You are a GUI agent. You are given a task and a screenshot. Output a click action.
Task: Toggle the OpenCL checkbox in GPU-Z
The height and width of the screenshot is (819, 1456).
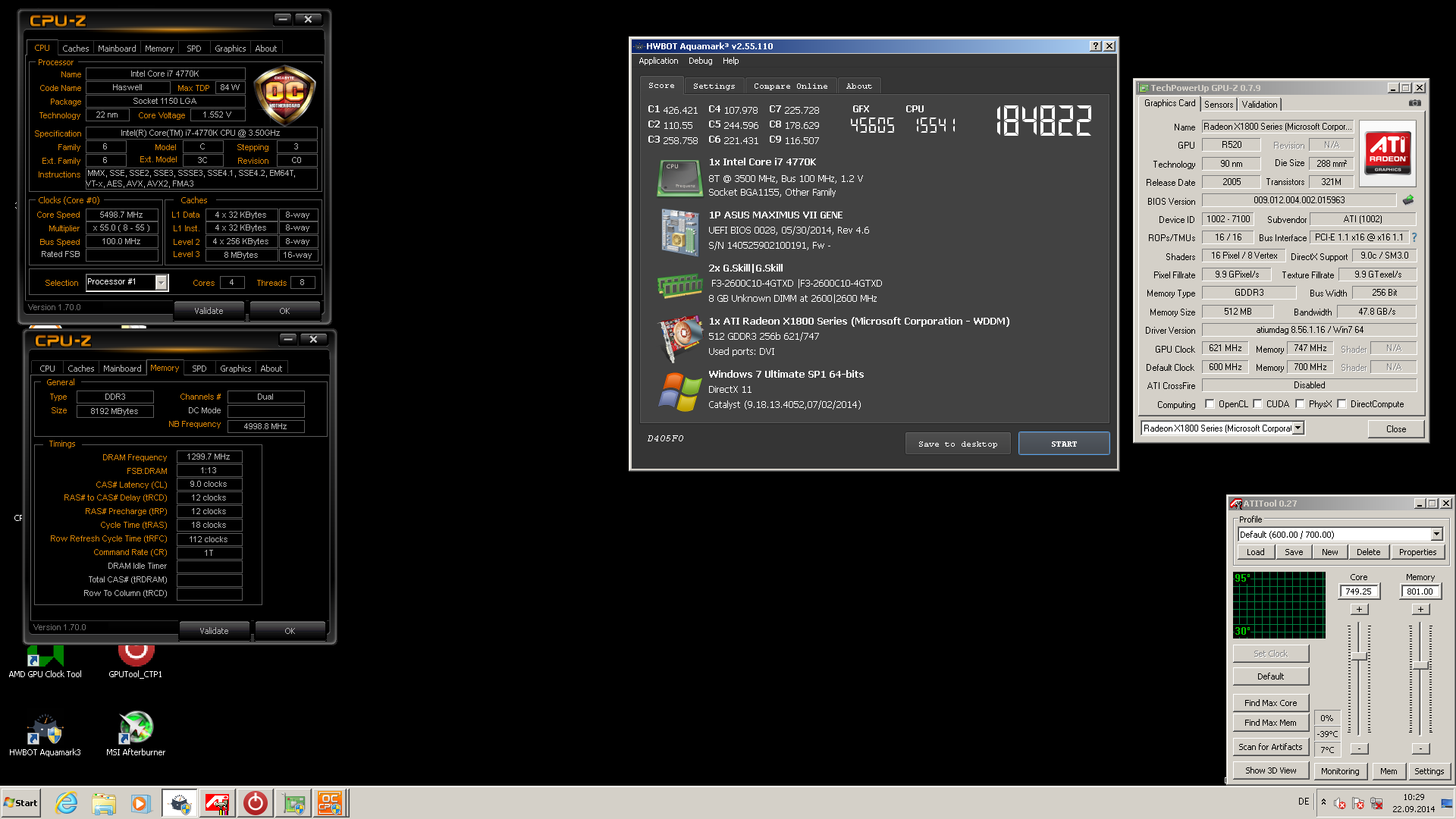(x=1210, y=404)
